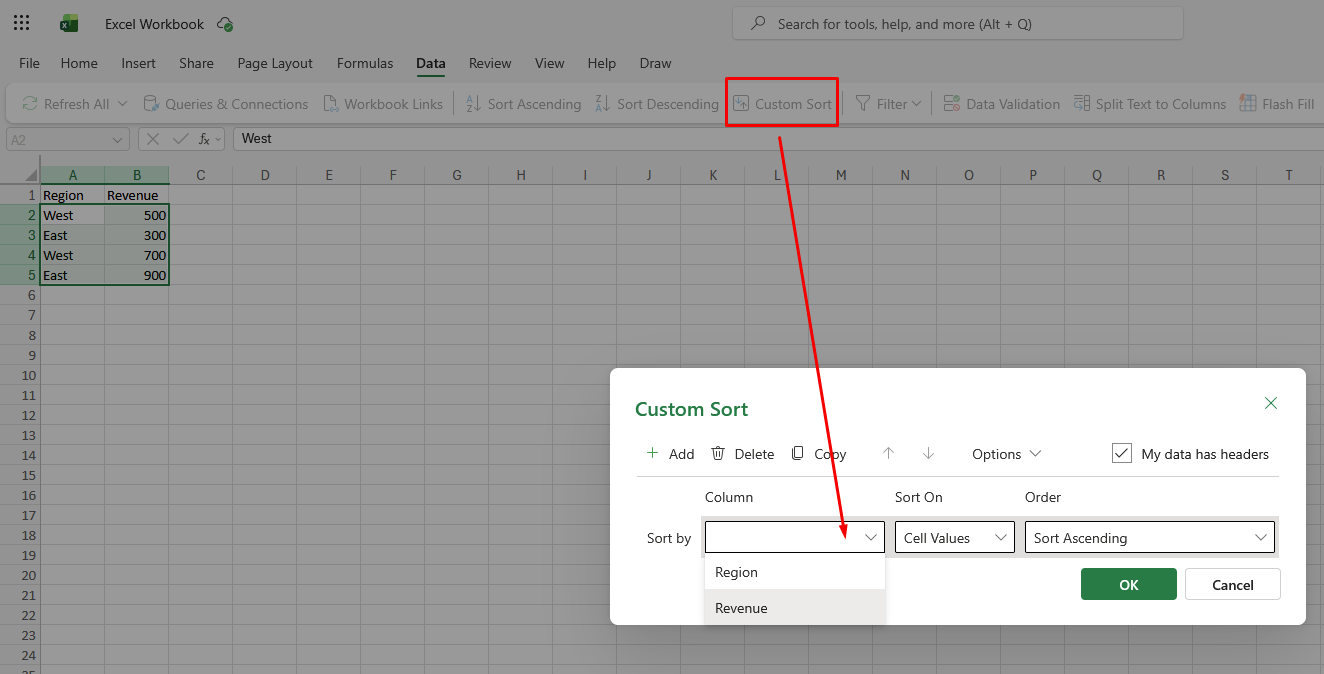Viewport: 1324px width, 674px height.
Task: Select the cell with value 900
Action: (136, 275)
